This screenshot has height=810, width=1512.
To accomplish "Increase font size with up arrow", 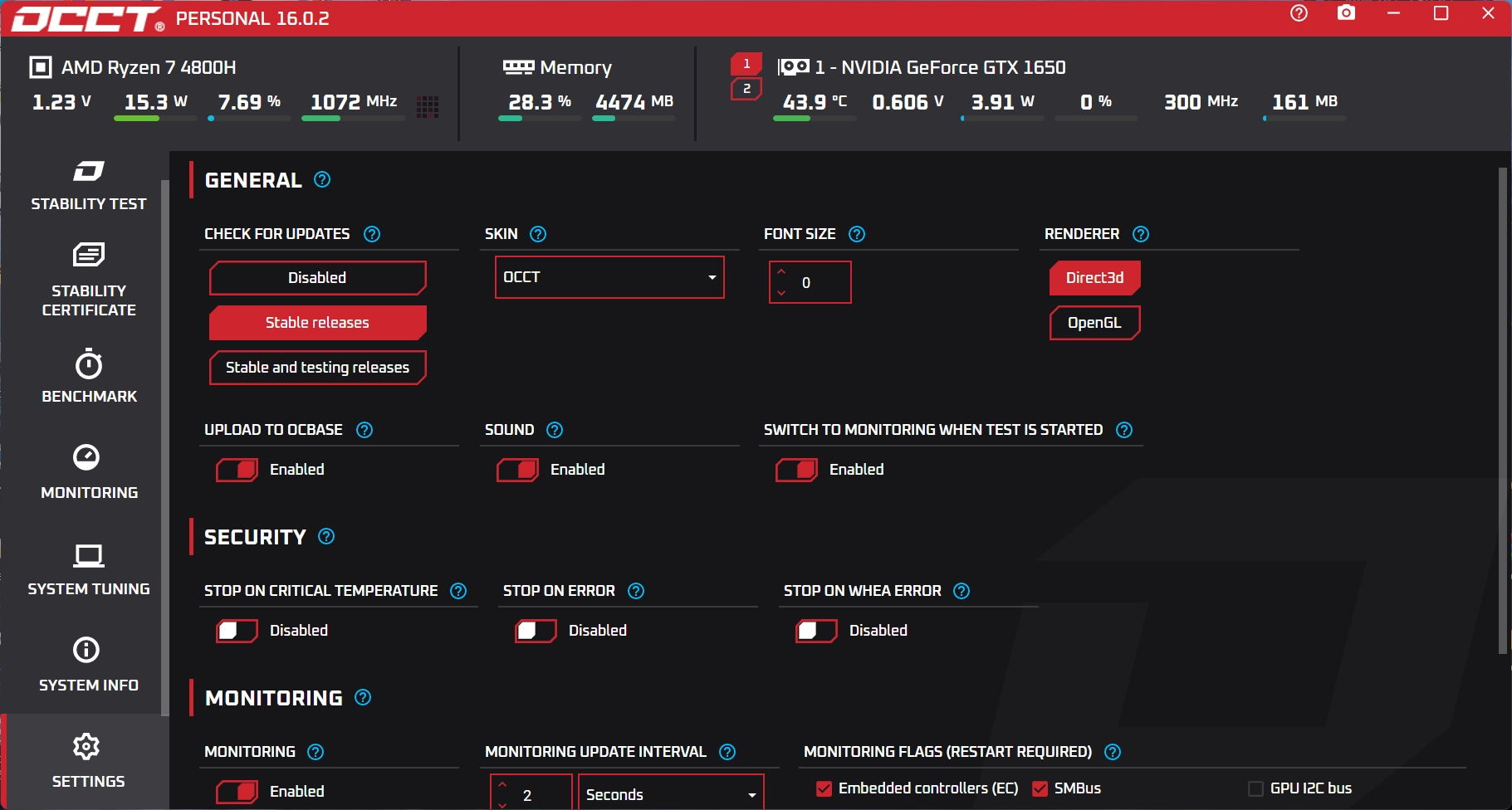I will (x=781, y=271).
